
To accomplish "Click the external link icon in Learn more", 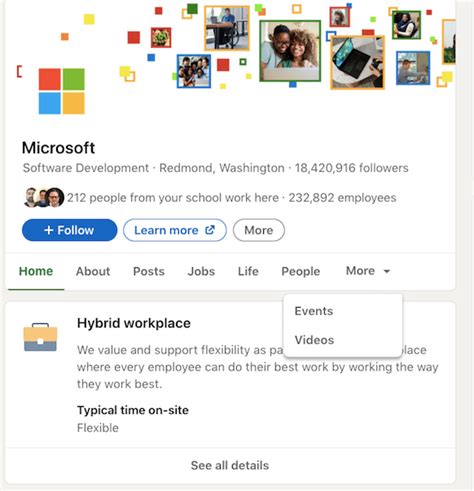I will tap(210, 230).
